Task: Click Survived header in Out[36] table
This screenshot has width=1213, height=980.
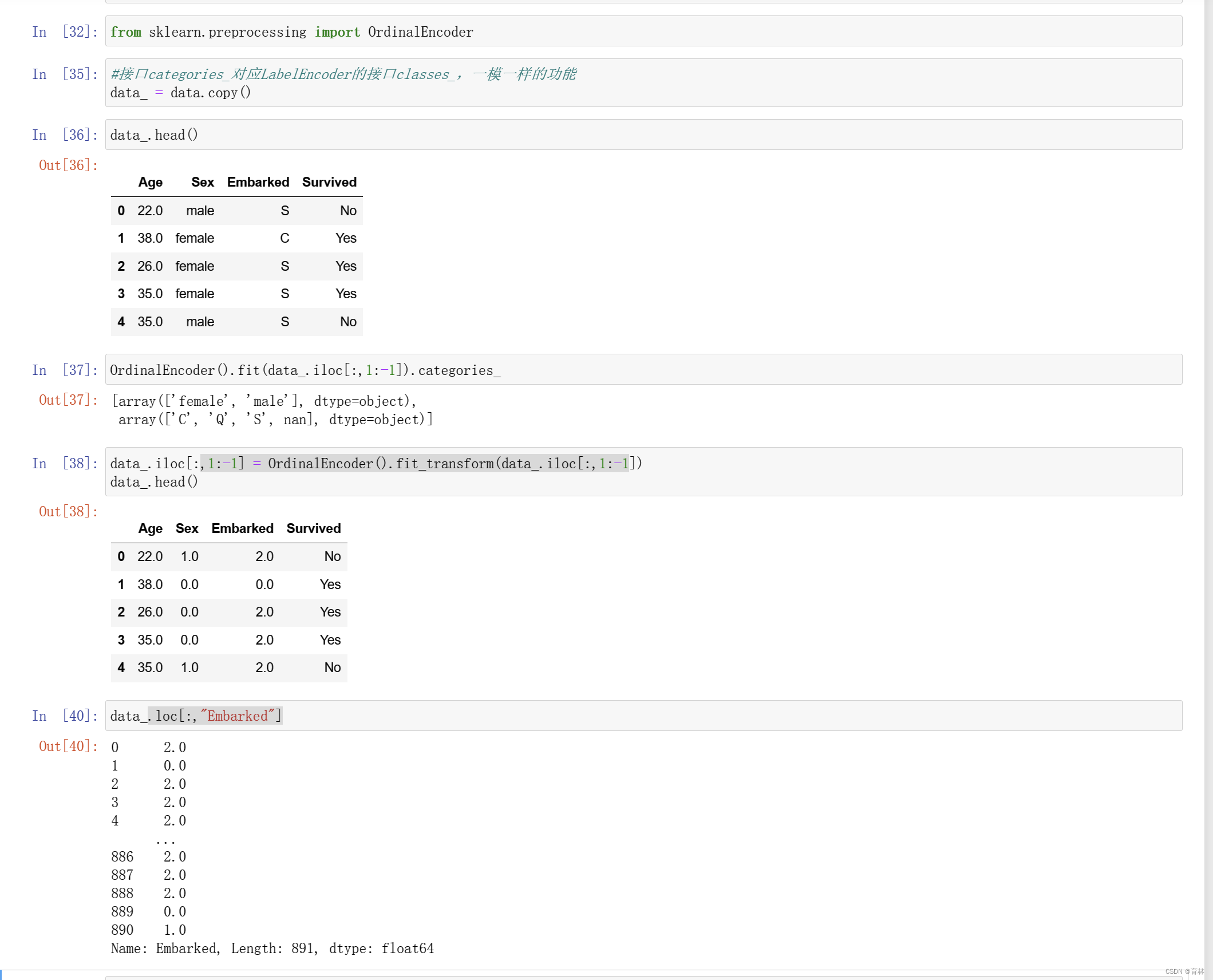Action: (330, 183)
